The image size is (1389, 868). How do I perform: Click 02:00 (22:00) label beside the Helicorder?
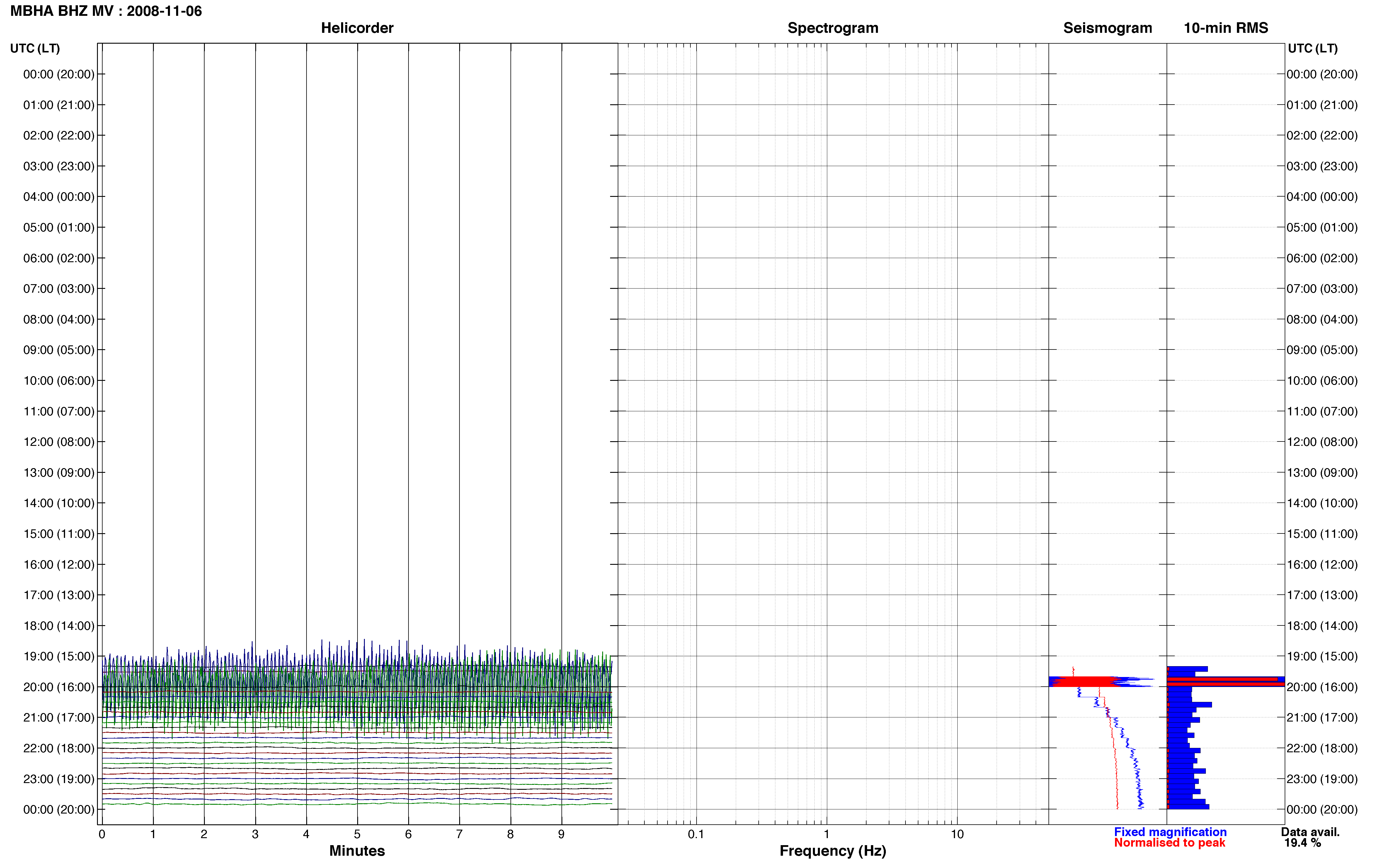[x=59, y=135]
